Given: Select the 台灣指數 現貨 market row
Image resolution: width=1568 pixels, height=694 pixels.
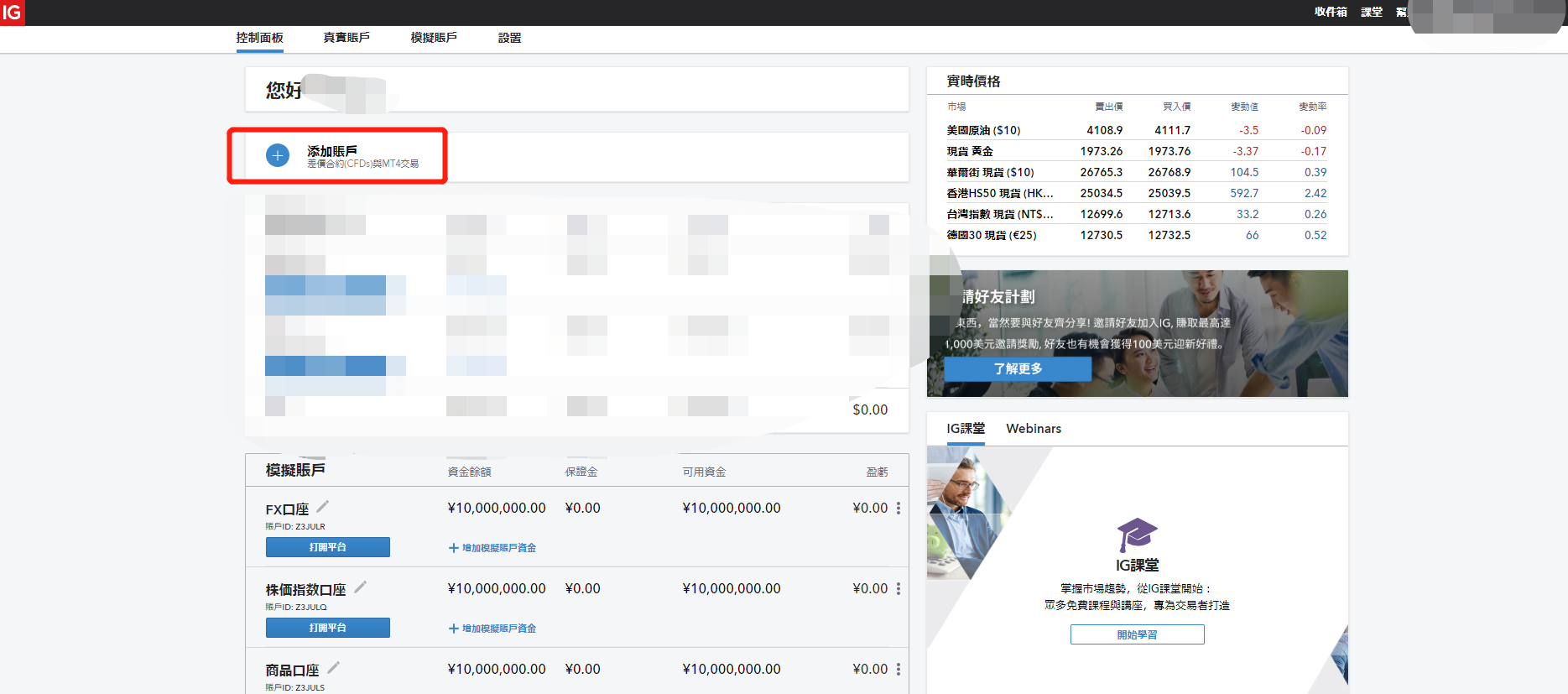Looking at the screenshot, I should tap(1137, 214).
